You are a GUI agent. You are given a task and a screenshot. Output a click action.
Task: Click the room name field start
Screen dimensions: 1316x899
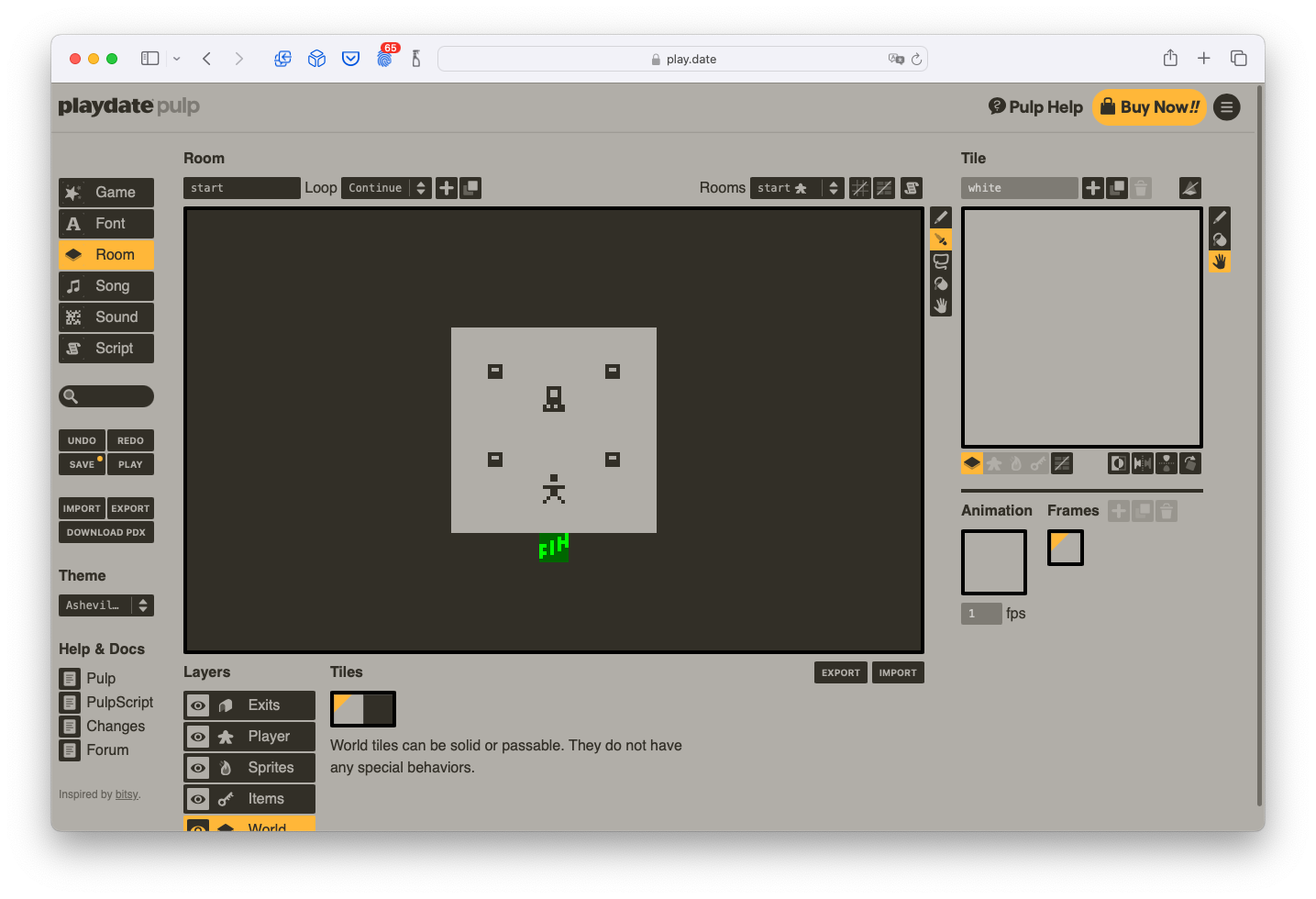point(242,188)
